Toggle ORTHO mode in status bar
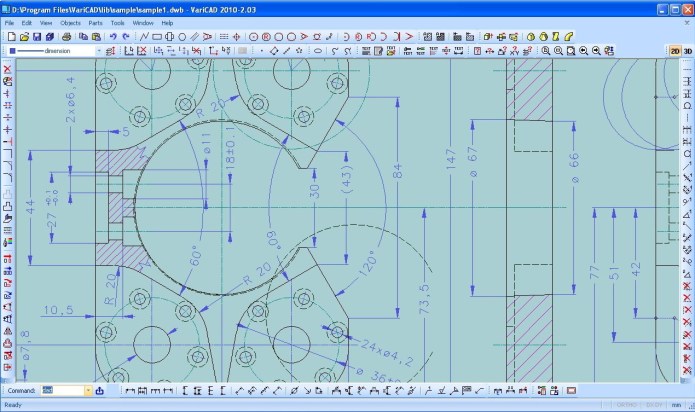 tap(627, 405)
